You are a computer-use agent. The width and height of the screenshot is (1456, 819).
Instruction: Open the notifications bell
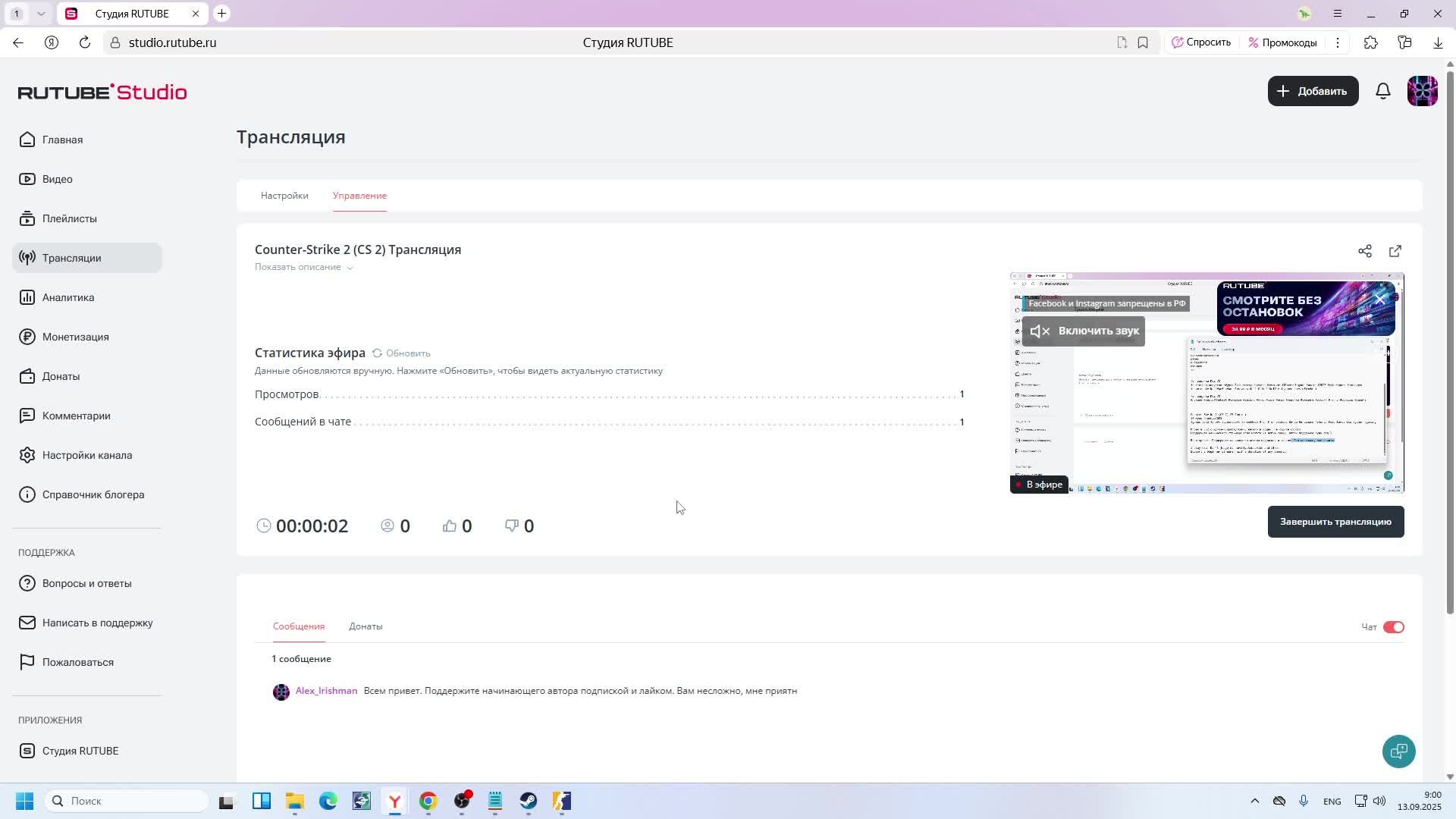tap(1383, 91)
